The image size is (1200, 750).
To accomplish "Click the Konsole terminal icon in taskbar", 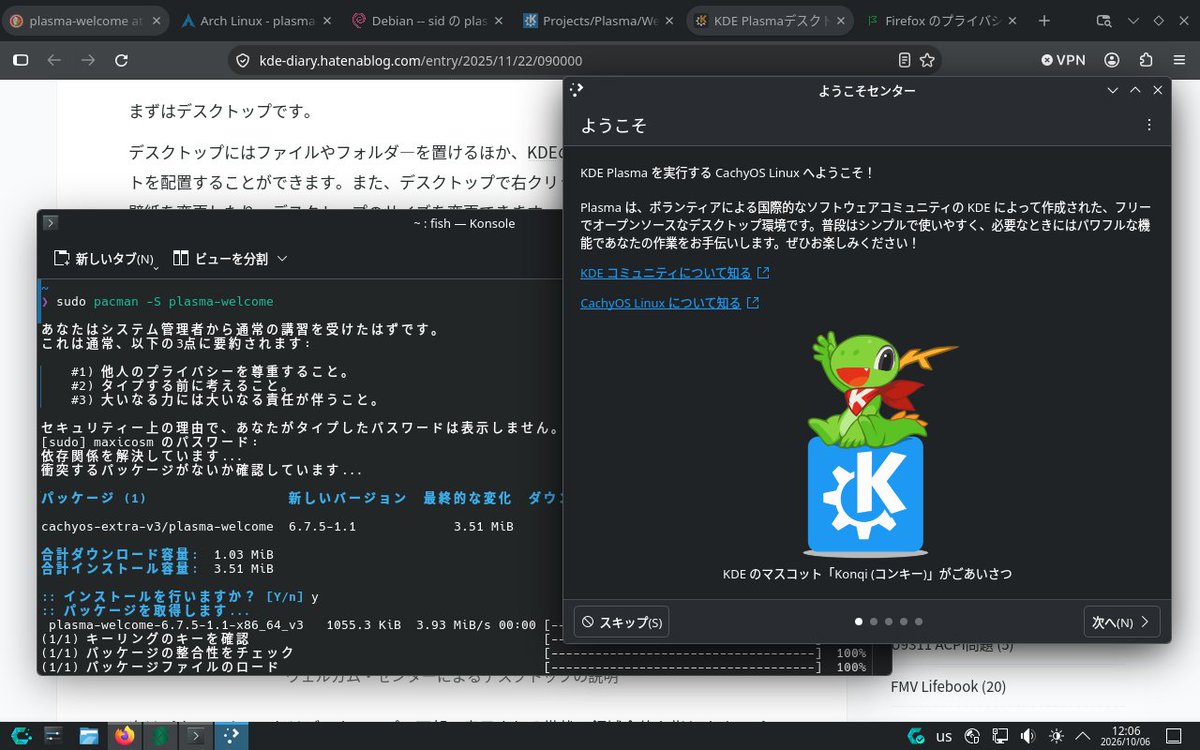I will coord(195,736).
